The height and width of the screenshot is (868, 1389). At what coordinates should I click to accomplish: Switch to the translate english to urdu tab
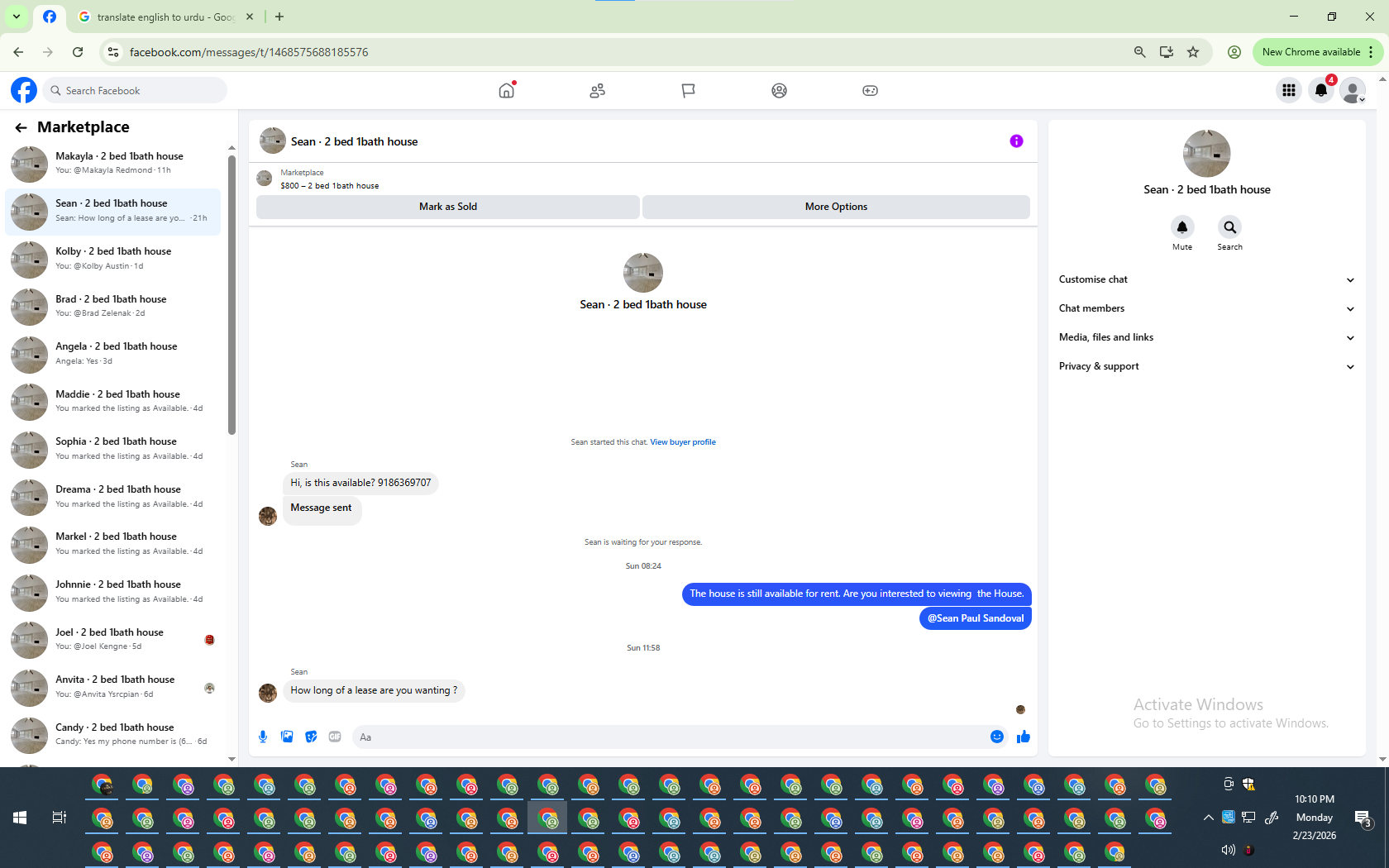click(166, 17)
